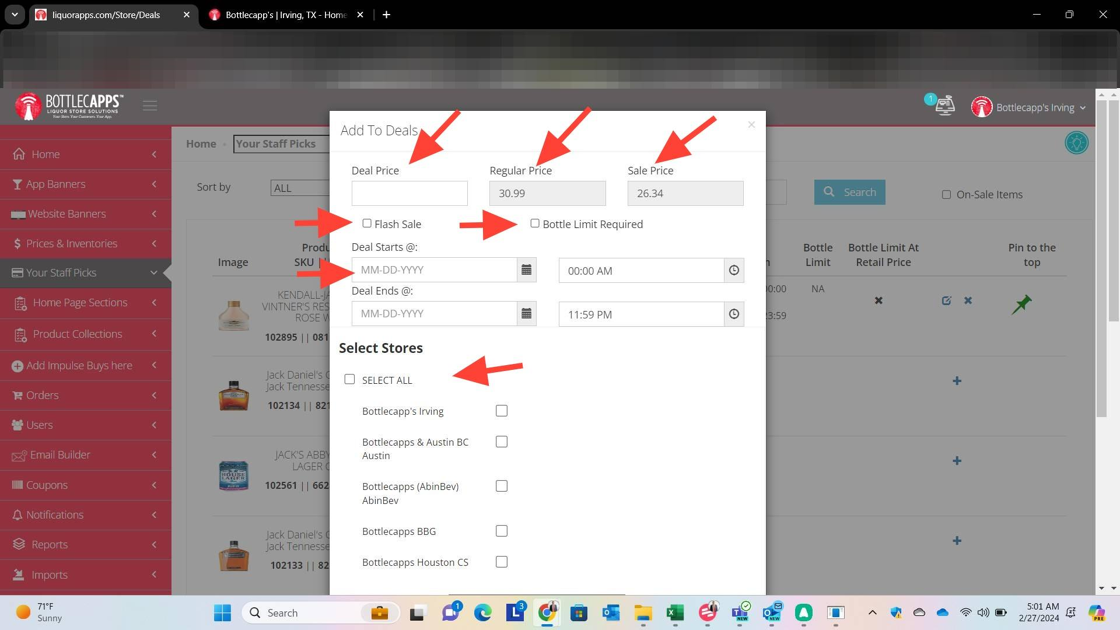Toggle the hamburger sidebar menu
The width and height of the screenshot is (1120, 630).
point(149,106)
